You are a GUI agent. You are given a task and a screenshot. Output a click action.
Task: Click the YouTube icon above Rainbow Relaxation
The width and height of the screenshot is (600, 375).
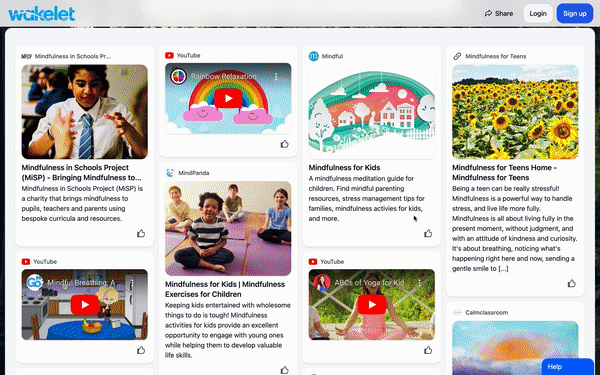[170, 55]
